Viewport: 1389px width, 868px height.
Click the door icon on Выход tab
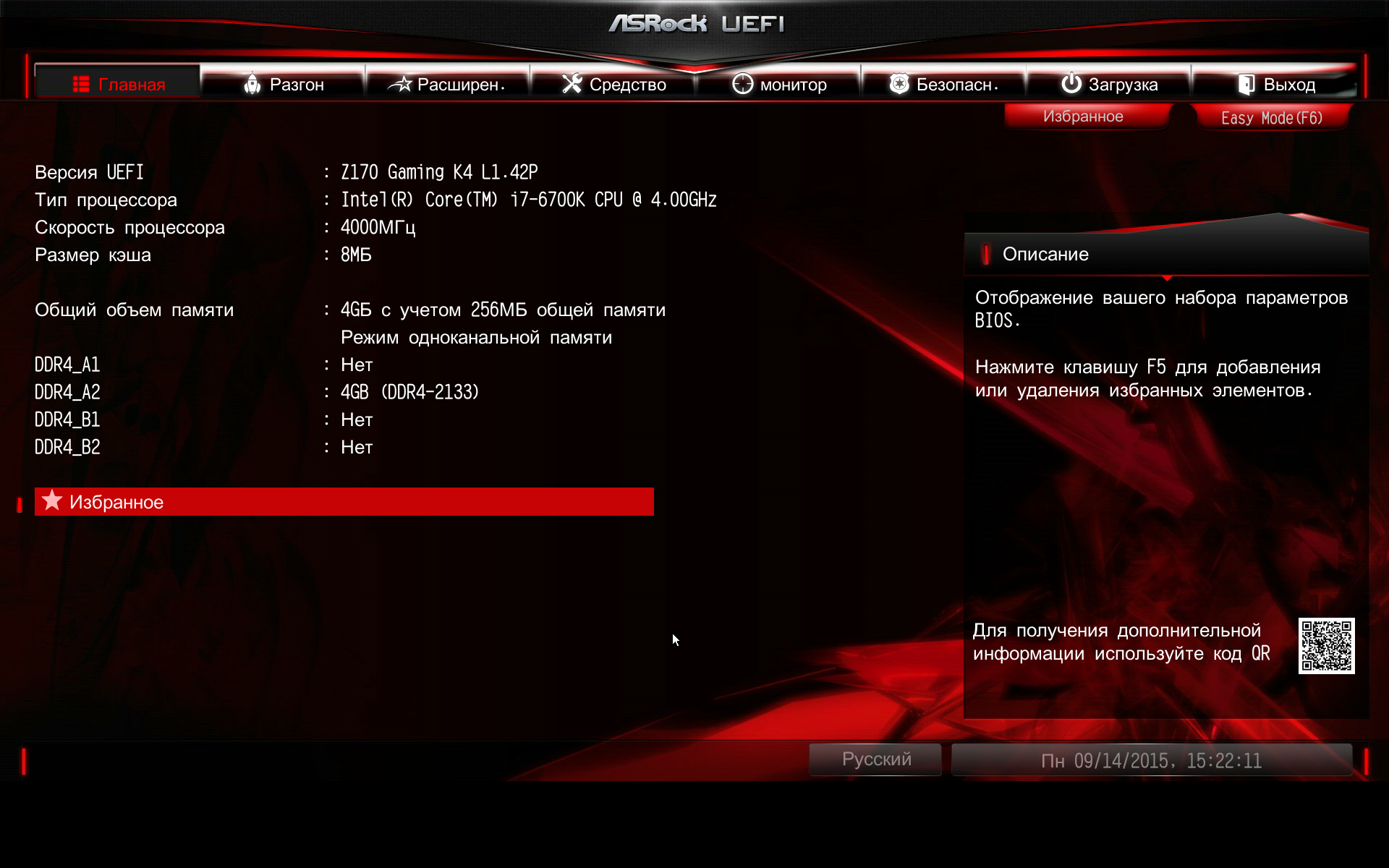[1246, 85]
